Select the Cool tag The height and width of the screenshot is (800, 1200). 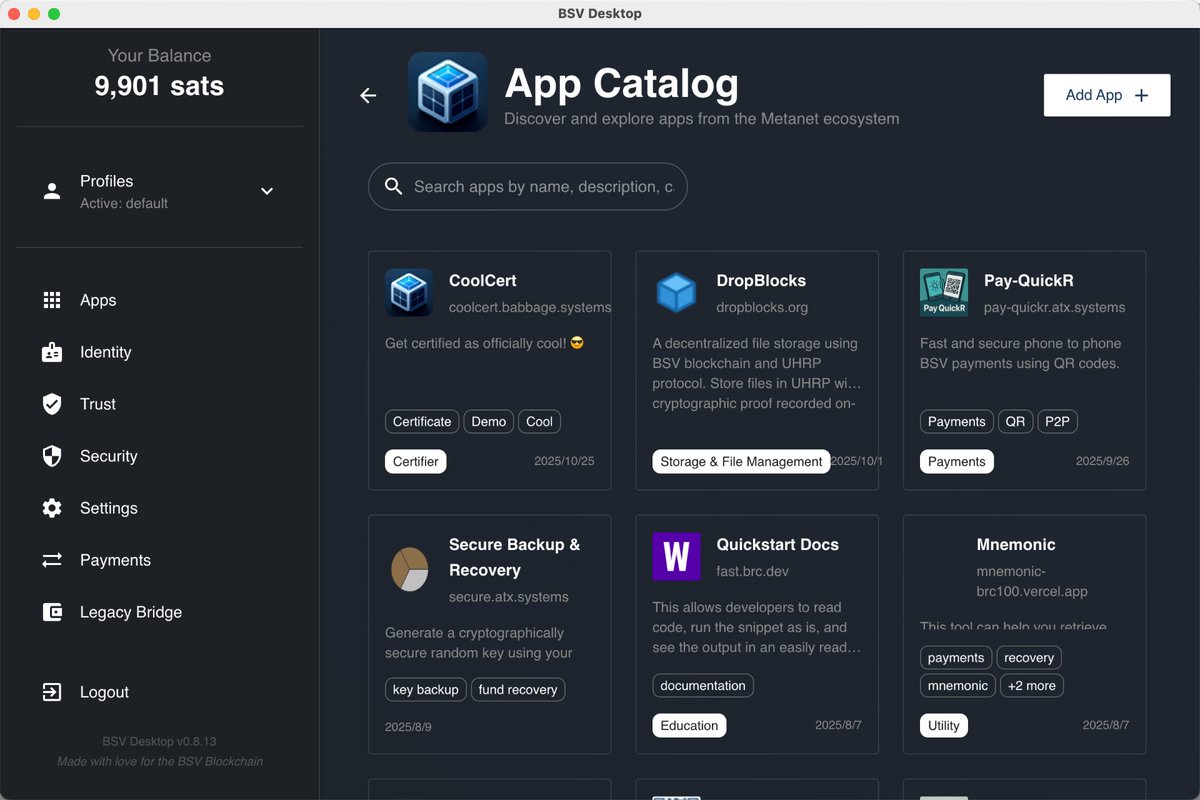pyautogui.click(x=540, y=422)
